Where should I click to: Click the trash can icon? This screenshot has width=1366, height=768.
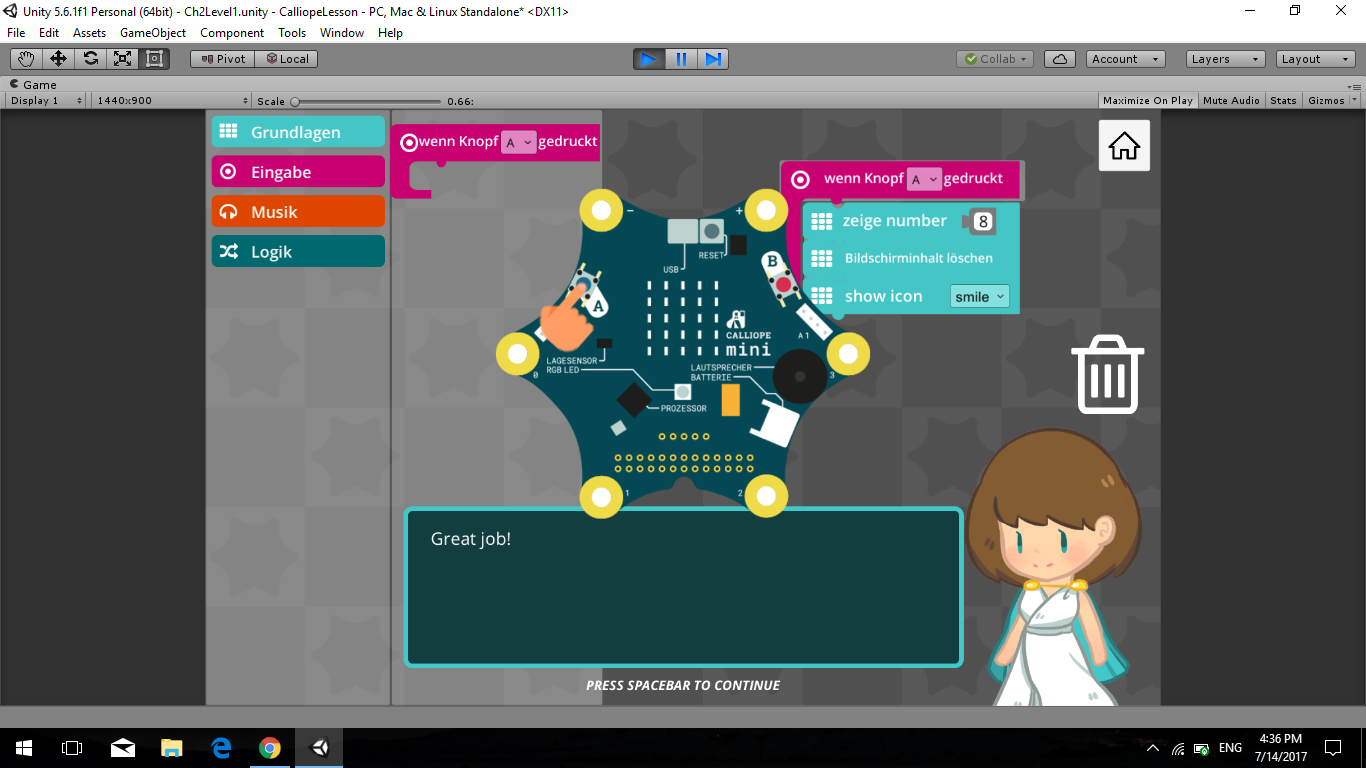pos(1108,375)
